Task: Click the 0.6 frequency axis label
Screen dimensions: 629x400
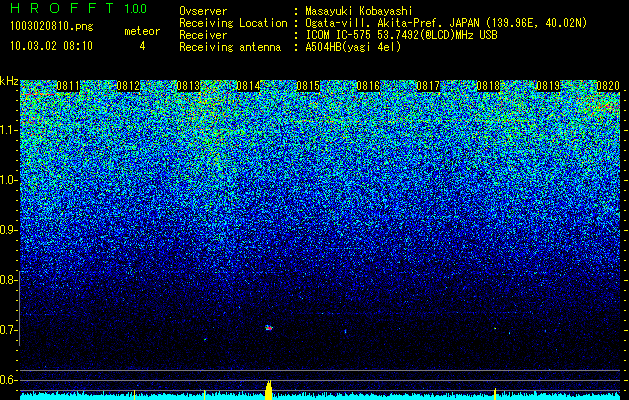Action: coord(7,380)
